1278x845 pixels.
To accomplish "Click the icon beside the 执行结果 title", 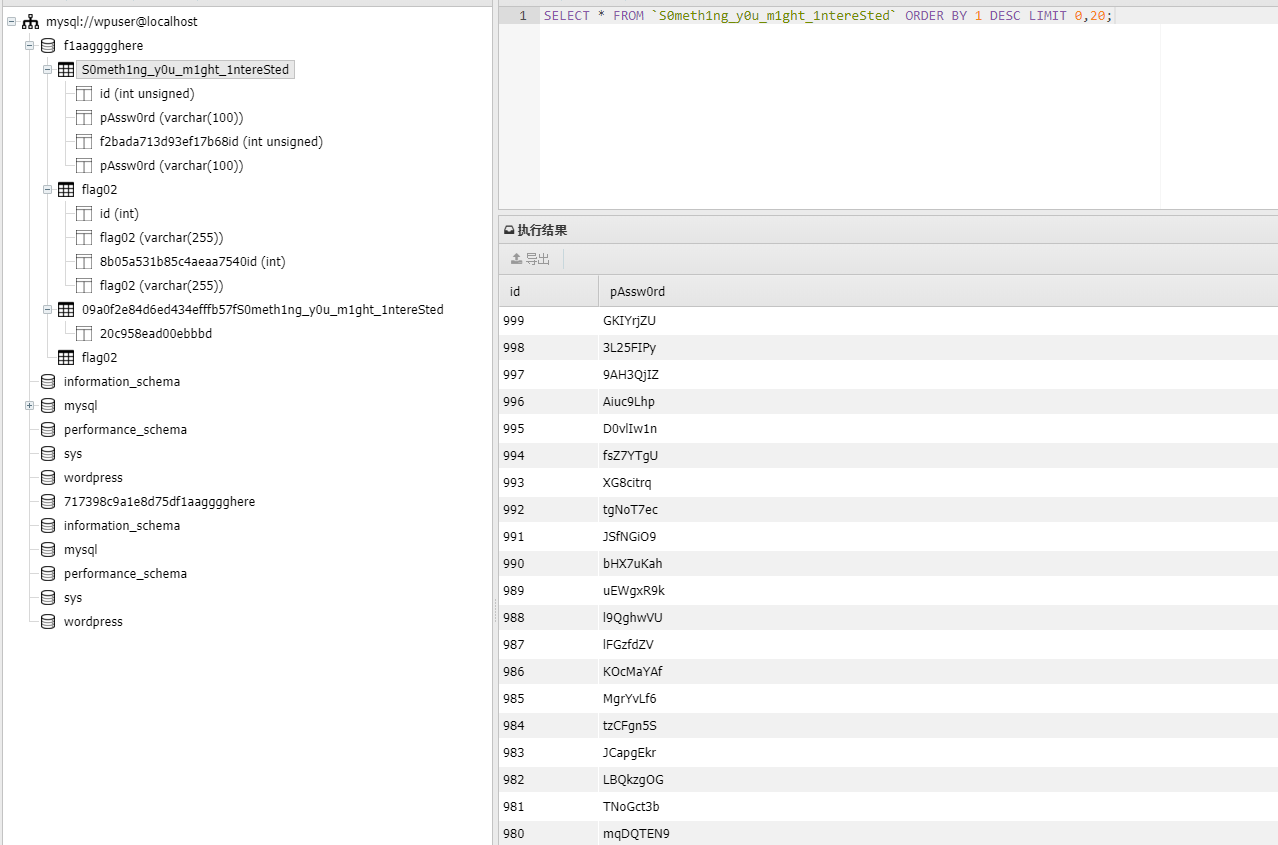I will click(509, 230).
